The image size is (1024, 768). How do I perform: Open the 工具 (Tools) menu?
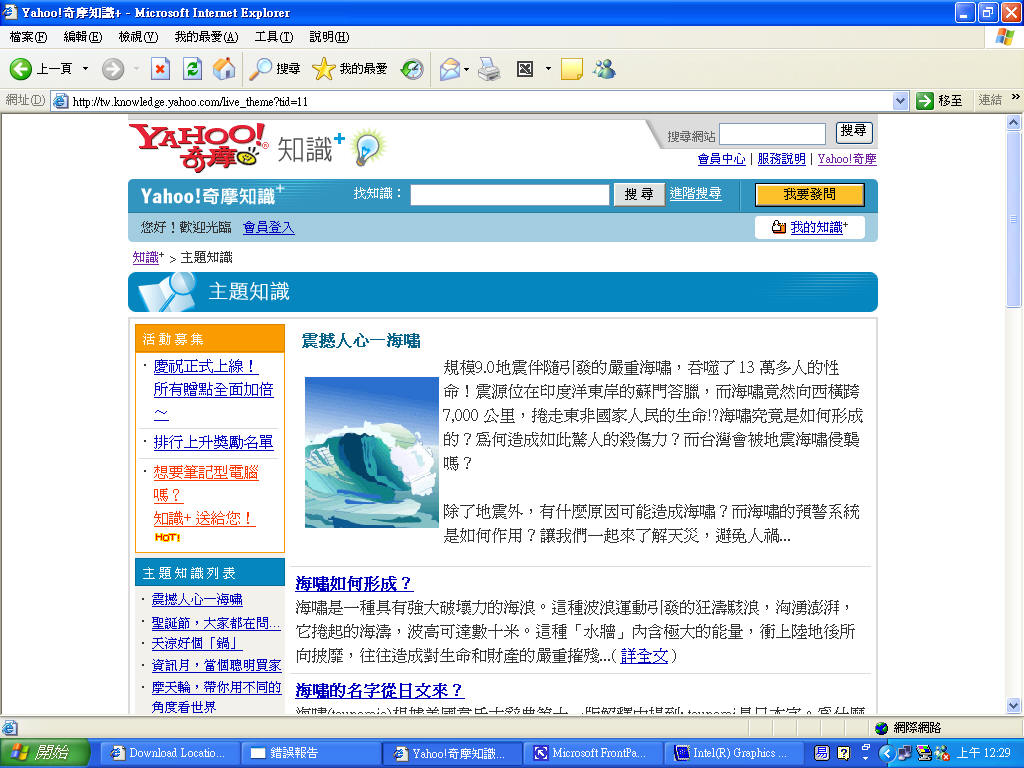(274, 37)
